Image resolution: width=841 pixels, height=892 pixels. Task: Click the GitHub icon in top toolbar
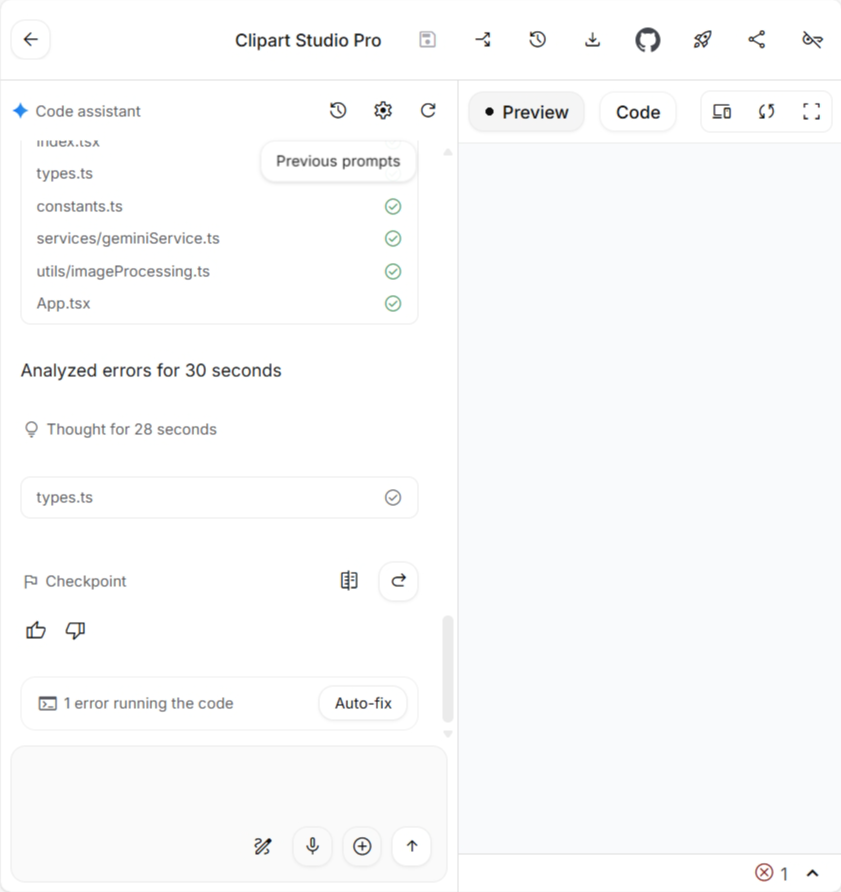pos(648,40)
